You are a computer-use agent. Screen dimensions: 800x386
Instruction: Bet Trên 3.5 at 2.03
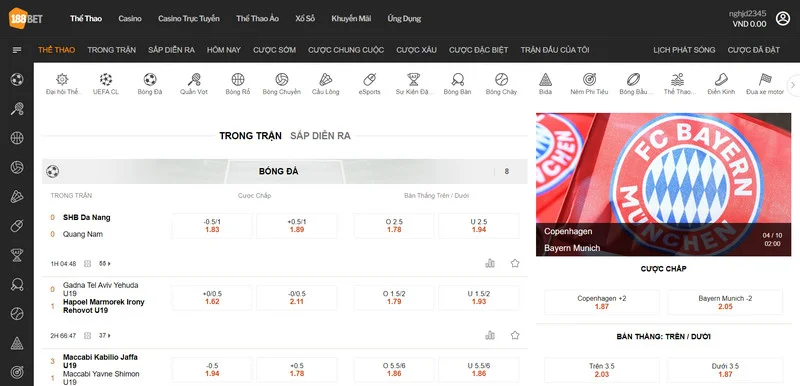(602, 370)
